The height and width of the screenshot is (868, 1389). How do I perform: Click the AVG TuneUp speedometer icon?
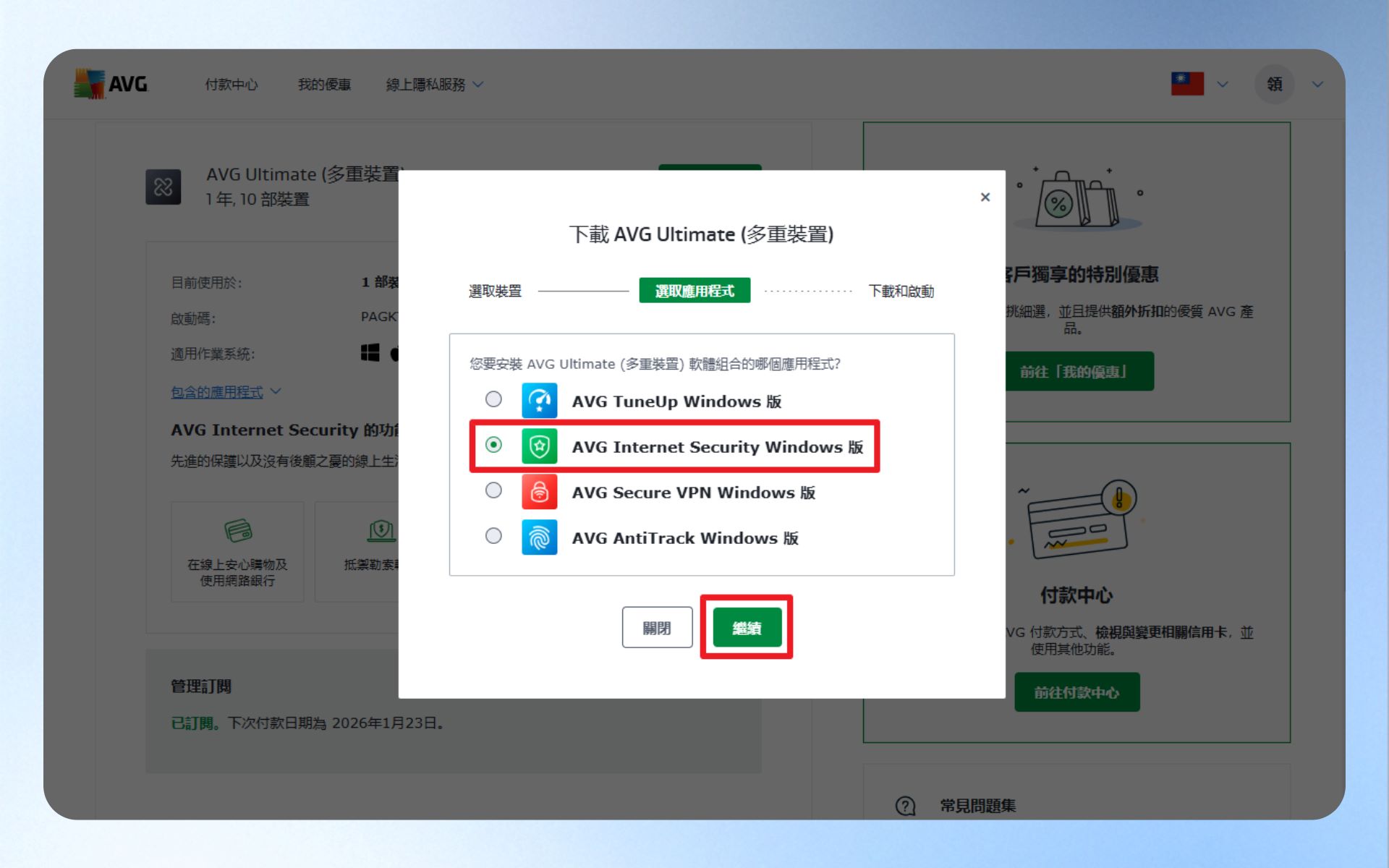(x=539, y=401)
